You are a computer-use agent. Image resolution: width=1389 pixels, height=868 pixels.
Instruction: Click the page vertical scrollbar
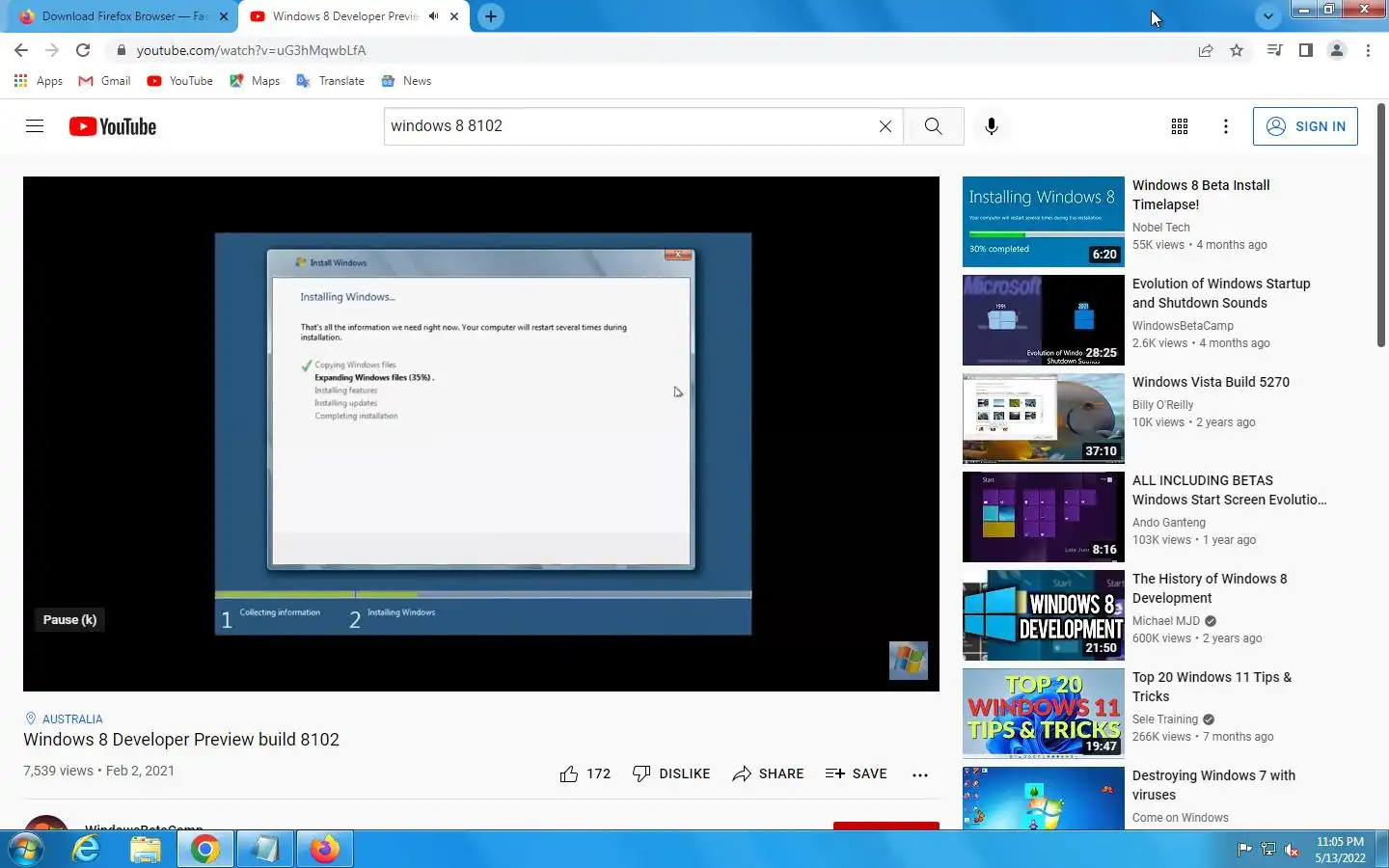[x=1381, y=226]
